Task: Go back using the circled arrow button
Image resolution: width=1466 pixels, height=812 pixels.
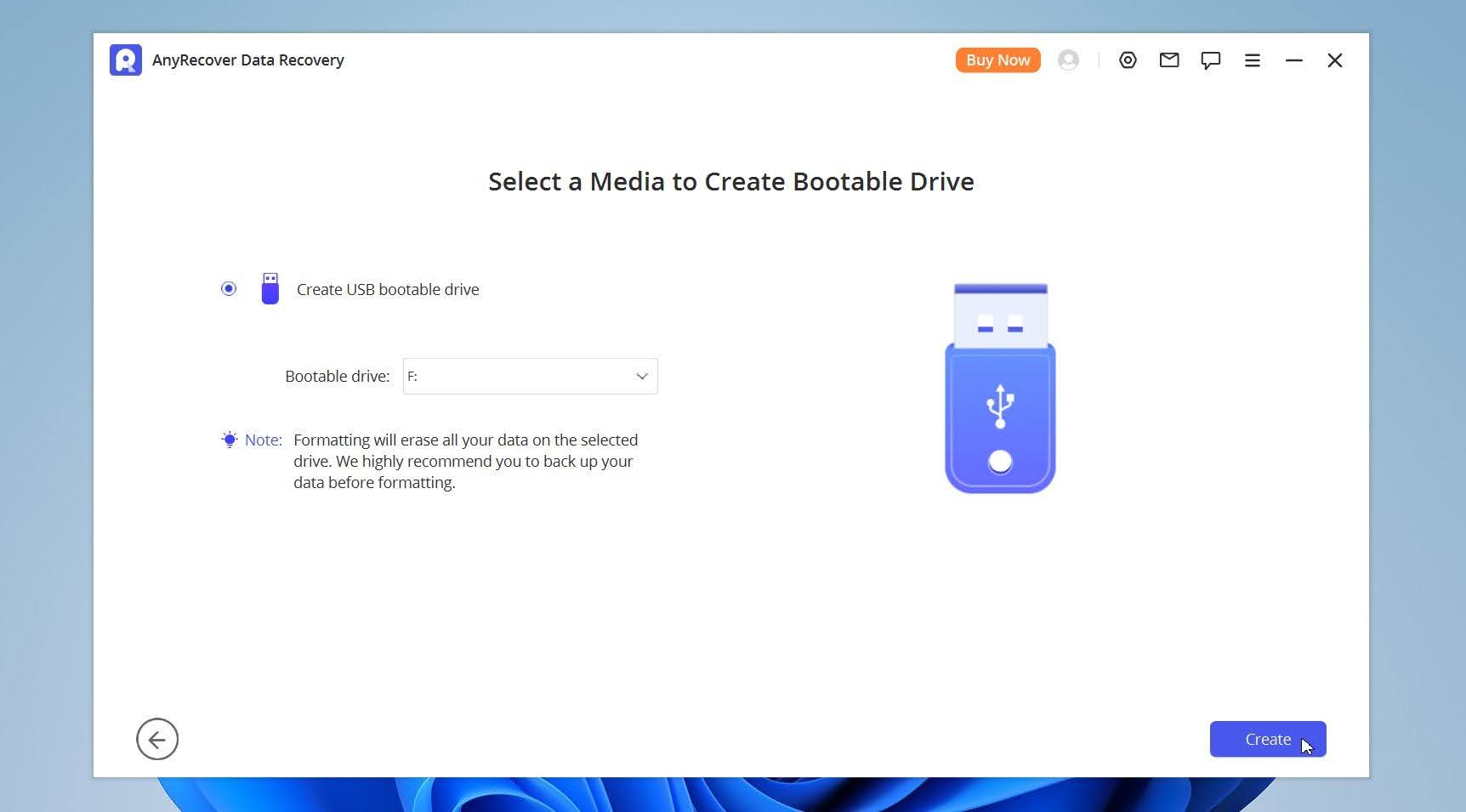Action: tap(157, 739)
